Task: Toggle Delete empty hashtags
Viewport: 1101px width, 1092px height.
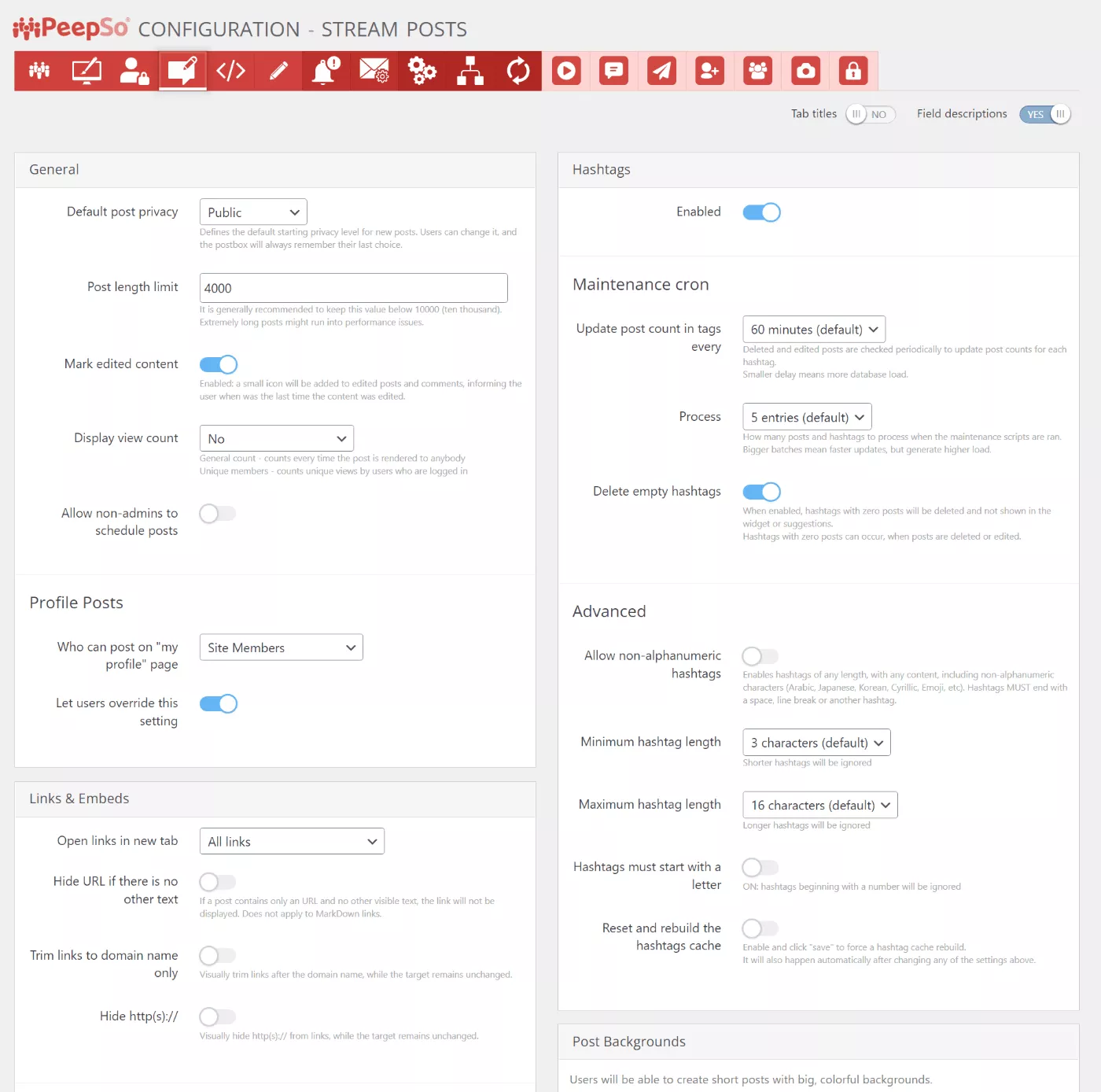Action: click(x=762, y=492)
